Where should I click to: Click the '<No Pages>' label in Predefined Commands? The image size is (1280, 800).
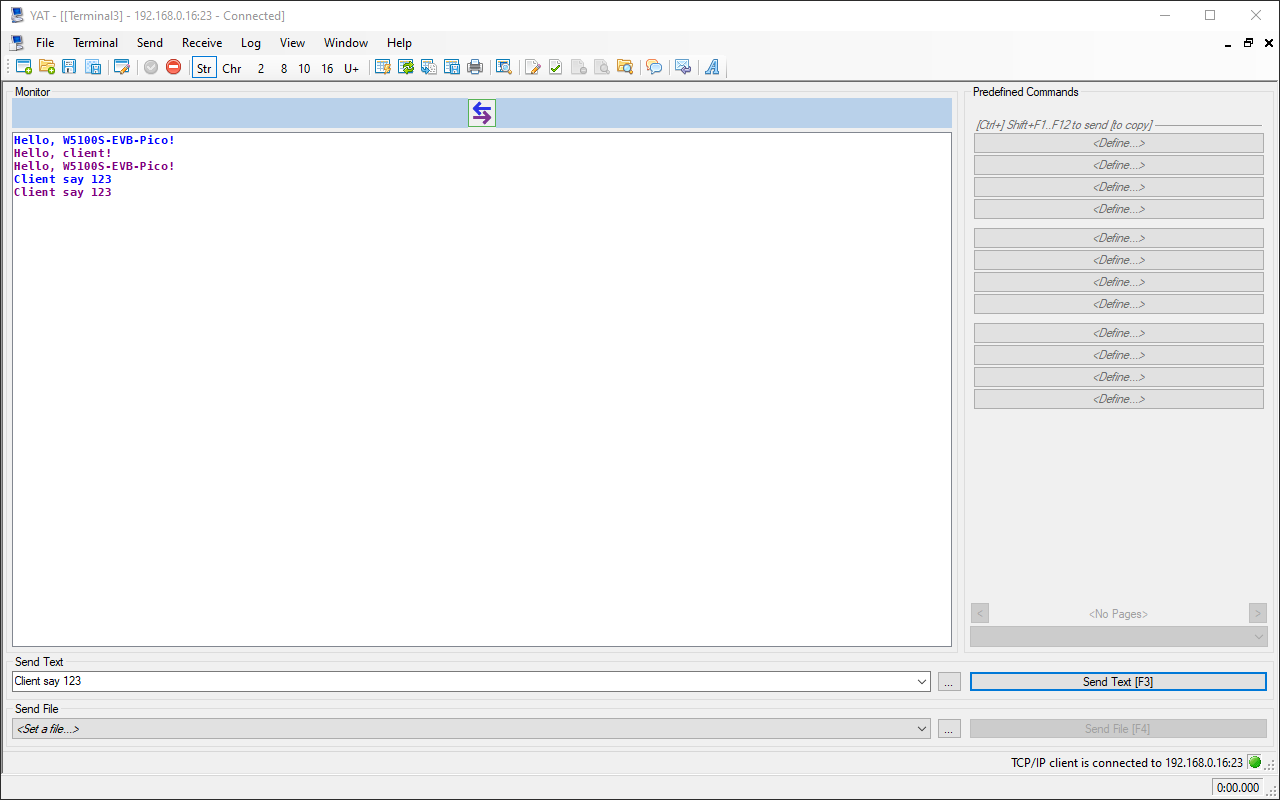coord(1118,614)
